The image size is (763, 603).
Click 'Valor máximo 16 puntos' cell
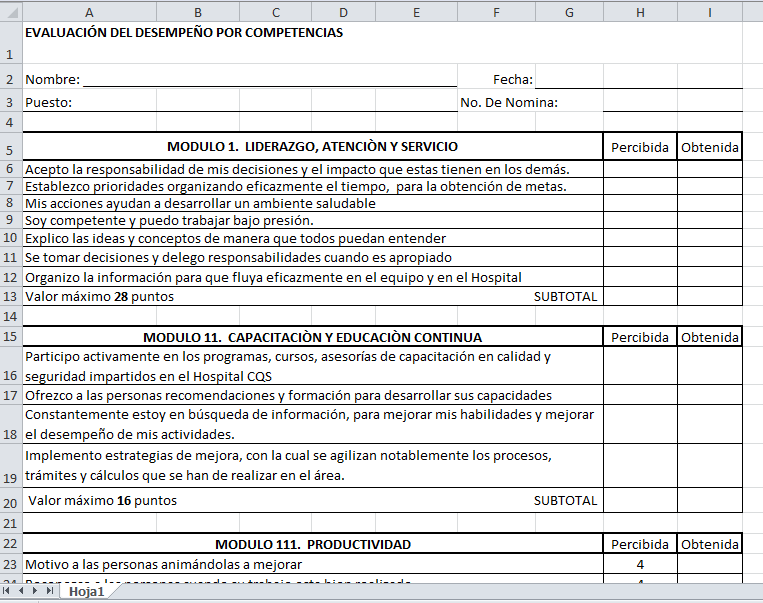point(103,500)
